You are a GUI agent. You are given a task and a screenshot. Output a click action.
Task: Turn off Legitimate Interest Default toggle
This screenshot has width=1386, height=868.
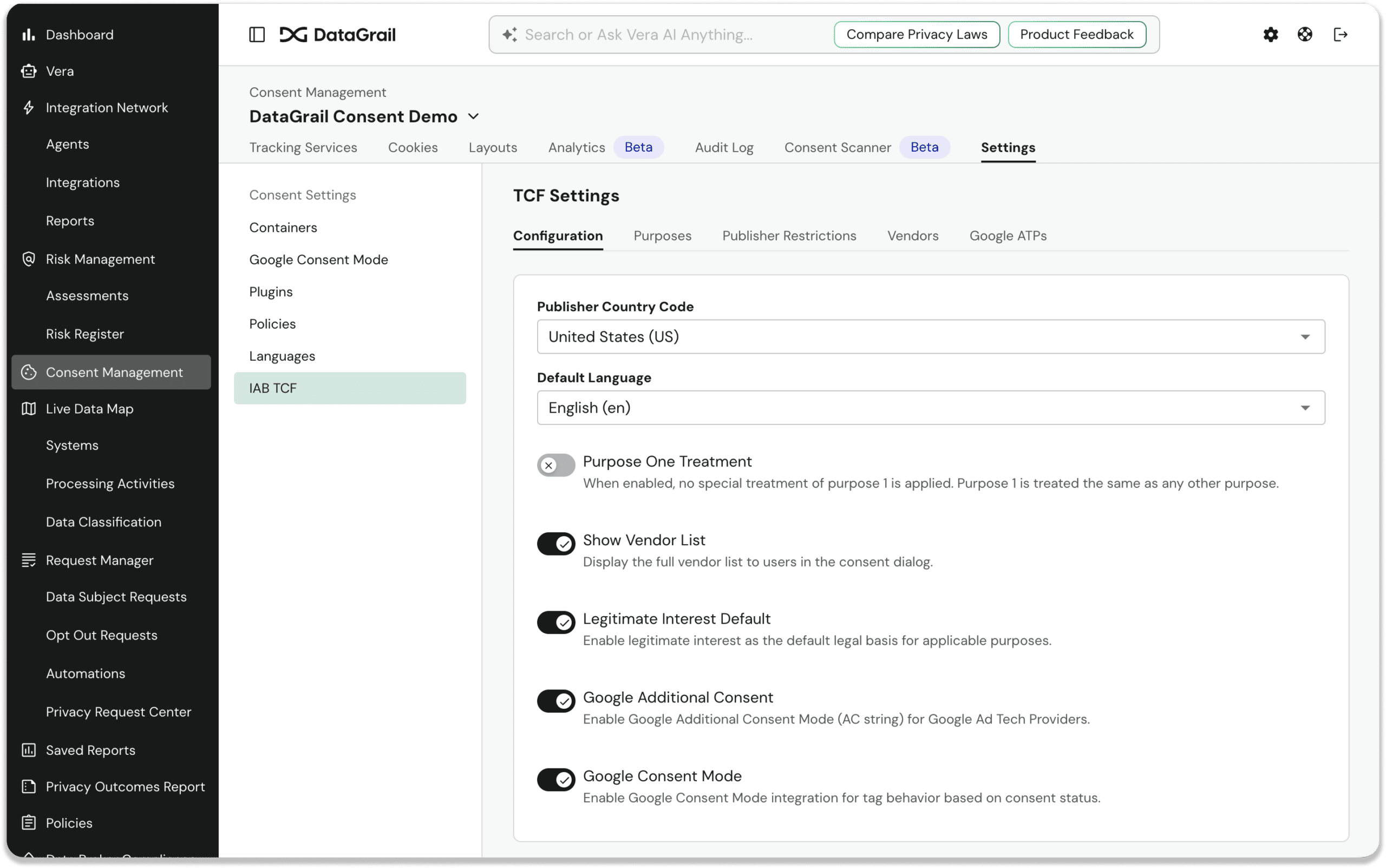click(x=555, y=622)
